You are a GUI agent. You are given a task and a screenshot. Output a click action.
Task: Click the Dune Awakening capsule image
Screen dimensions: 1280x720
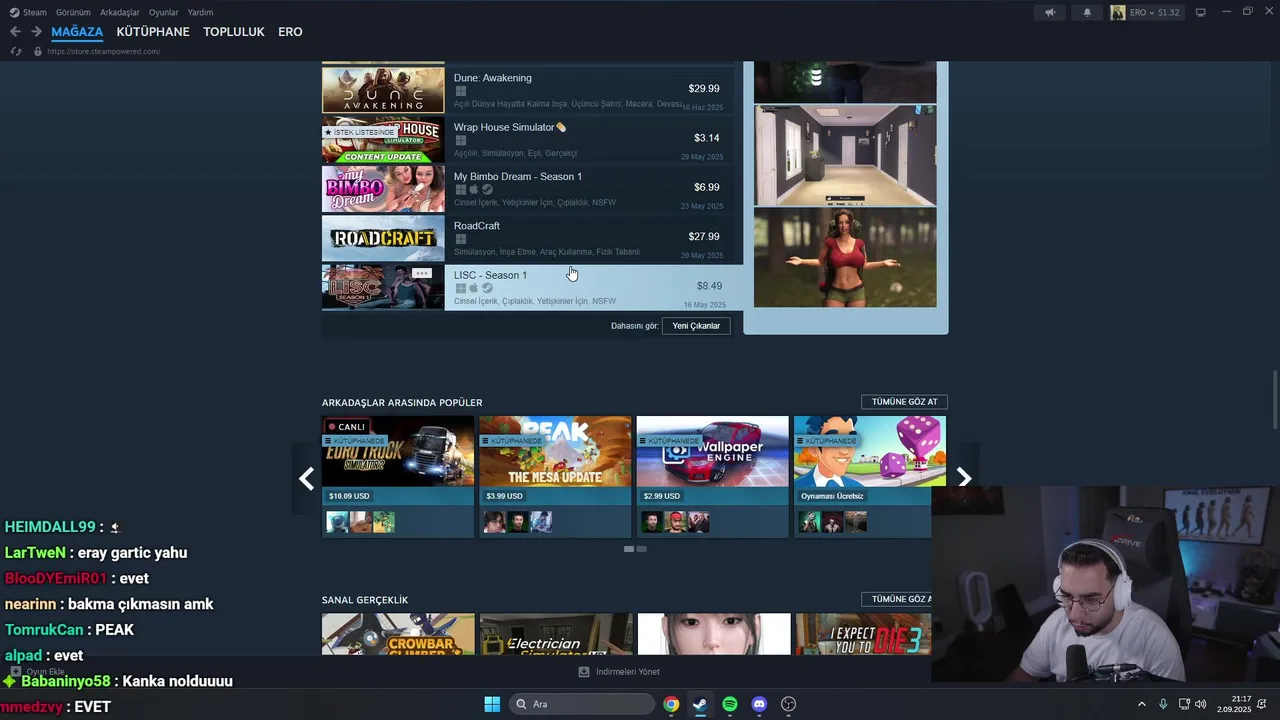click(x=383, y=90)
